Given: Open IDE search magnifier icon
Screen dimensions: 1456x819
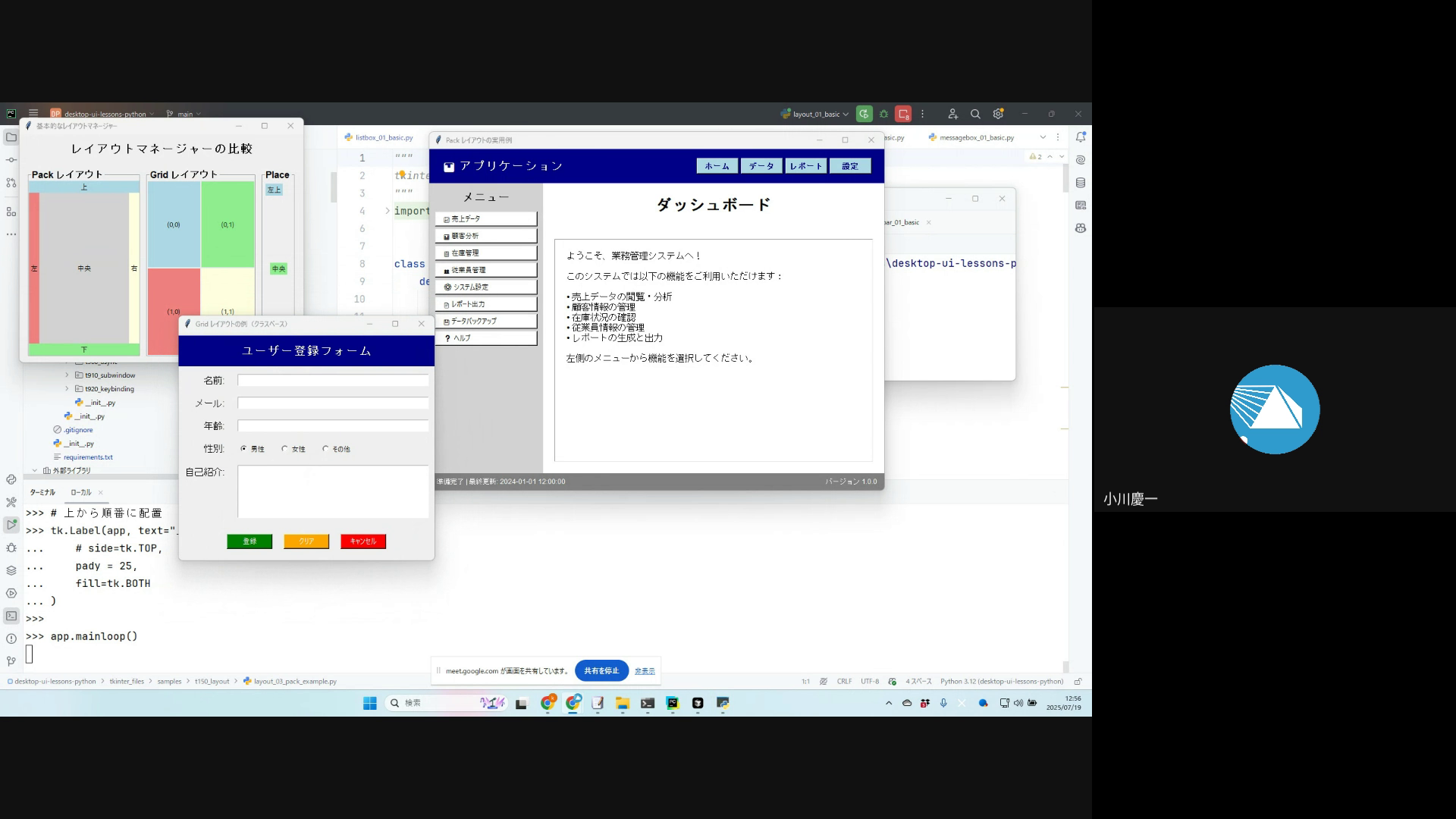Looking at the screenshot, I should (975, 114).
